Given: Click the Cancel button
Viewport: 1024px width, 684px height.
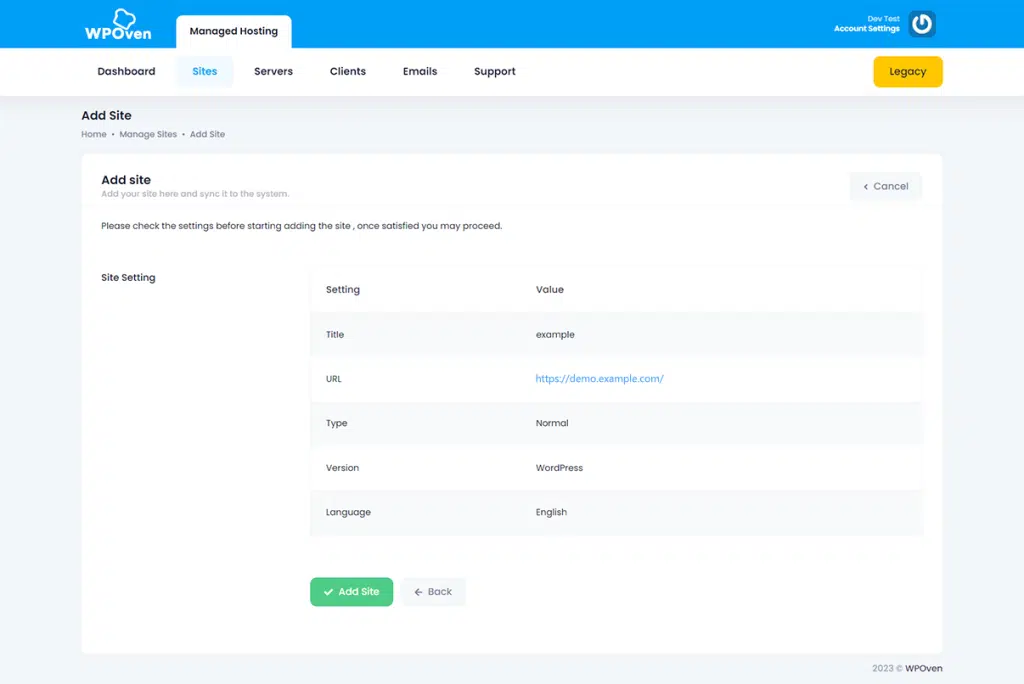Looking at the screenshot, I should pos(886,186).
